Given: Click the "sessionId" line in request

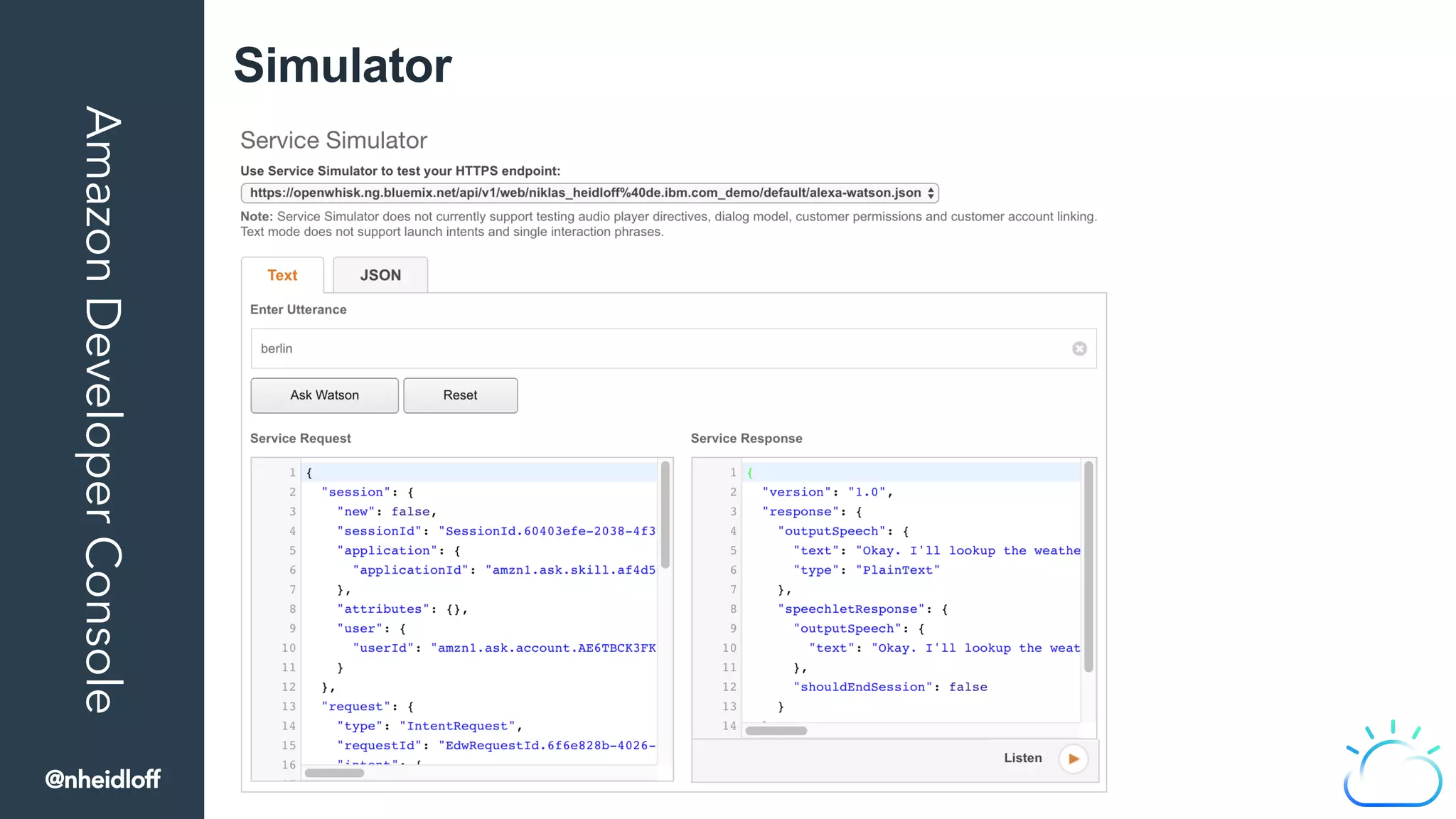Looking at the screenshot, I should 496,531.
